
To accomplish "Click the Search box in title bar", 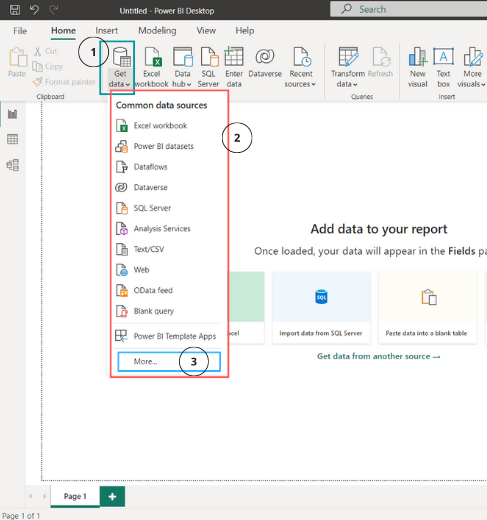I will [x=408, y=9].
